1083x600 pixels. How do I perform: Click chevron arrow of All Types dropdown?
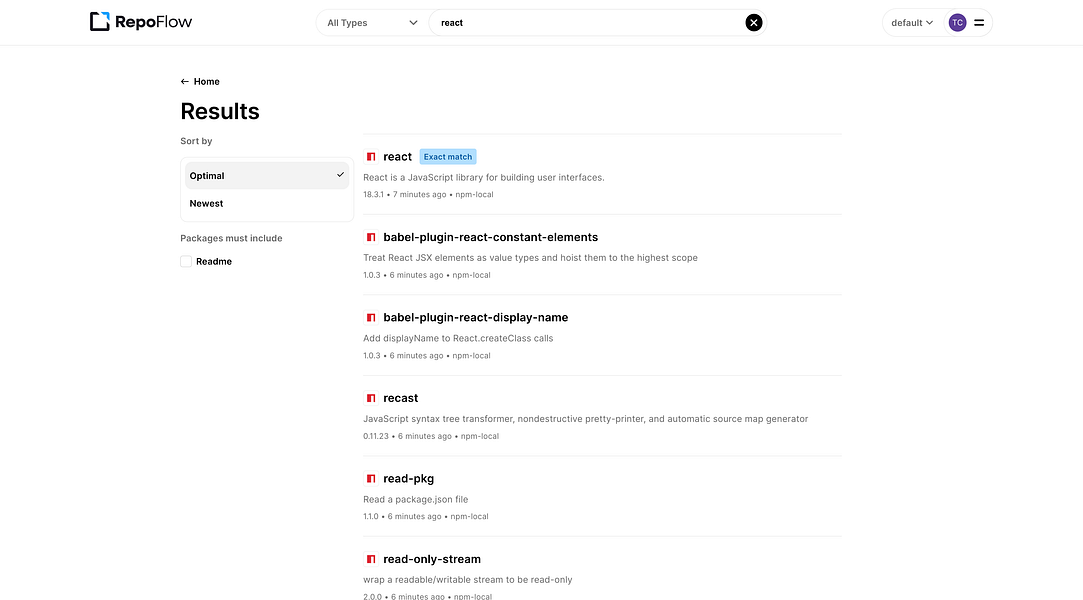413,23
